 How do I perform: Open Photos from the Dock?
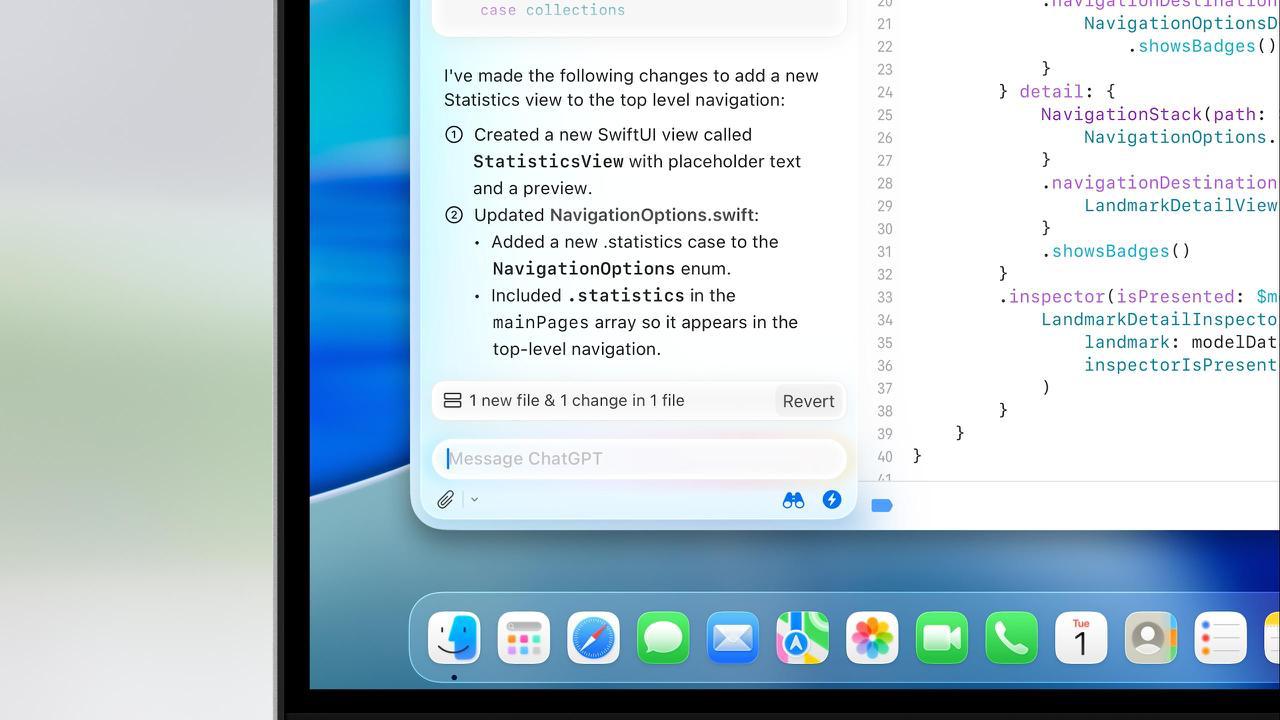[872, 638]
